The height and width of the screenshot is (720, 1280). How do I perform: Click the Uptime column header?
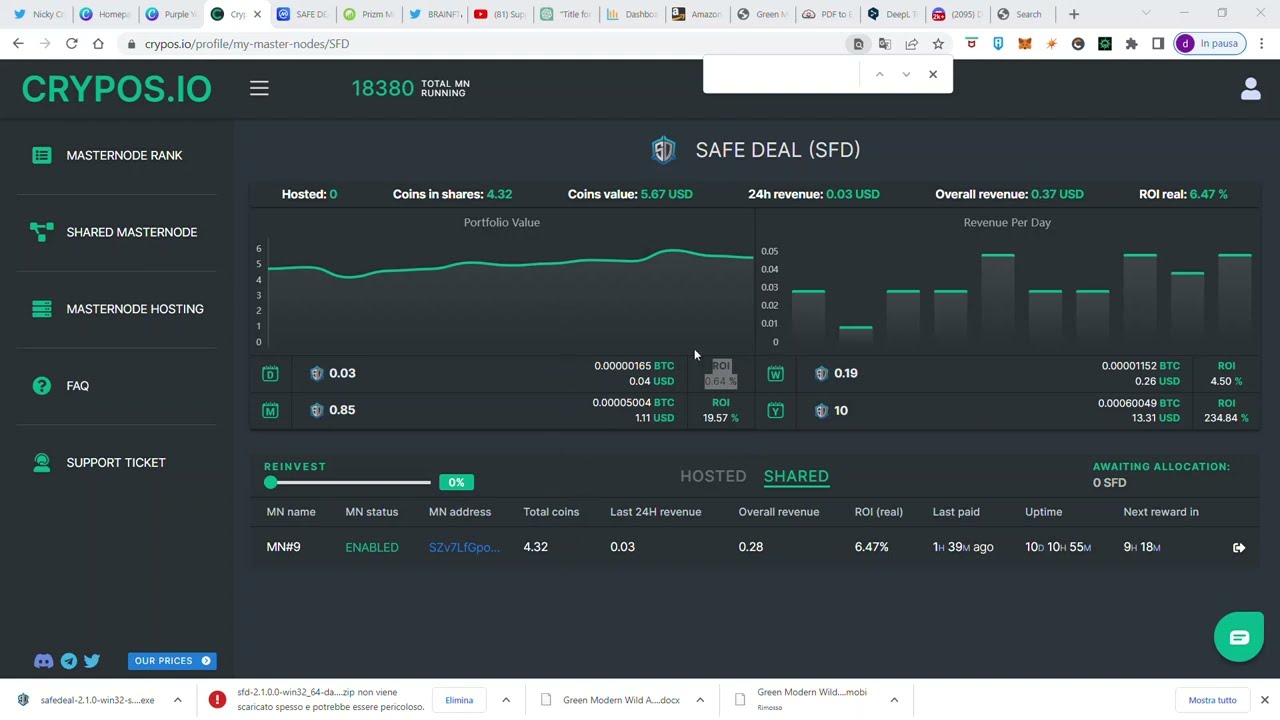pyautogui.click(x=1043, y=512)
